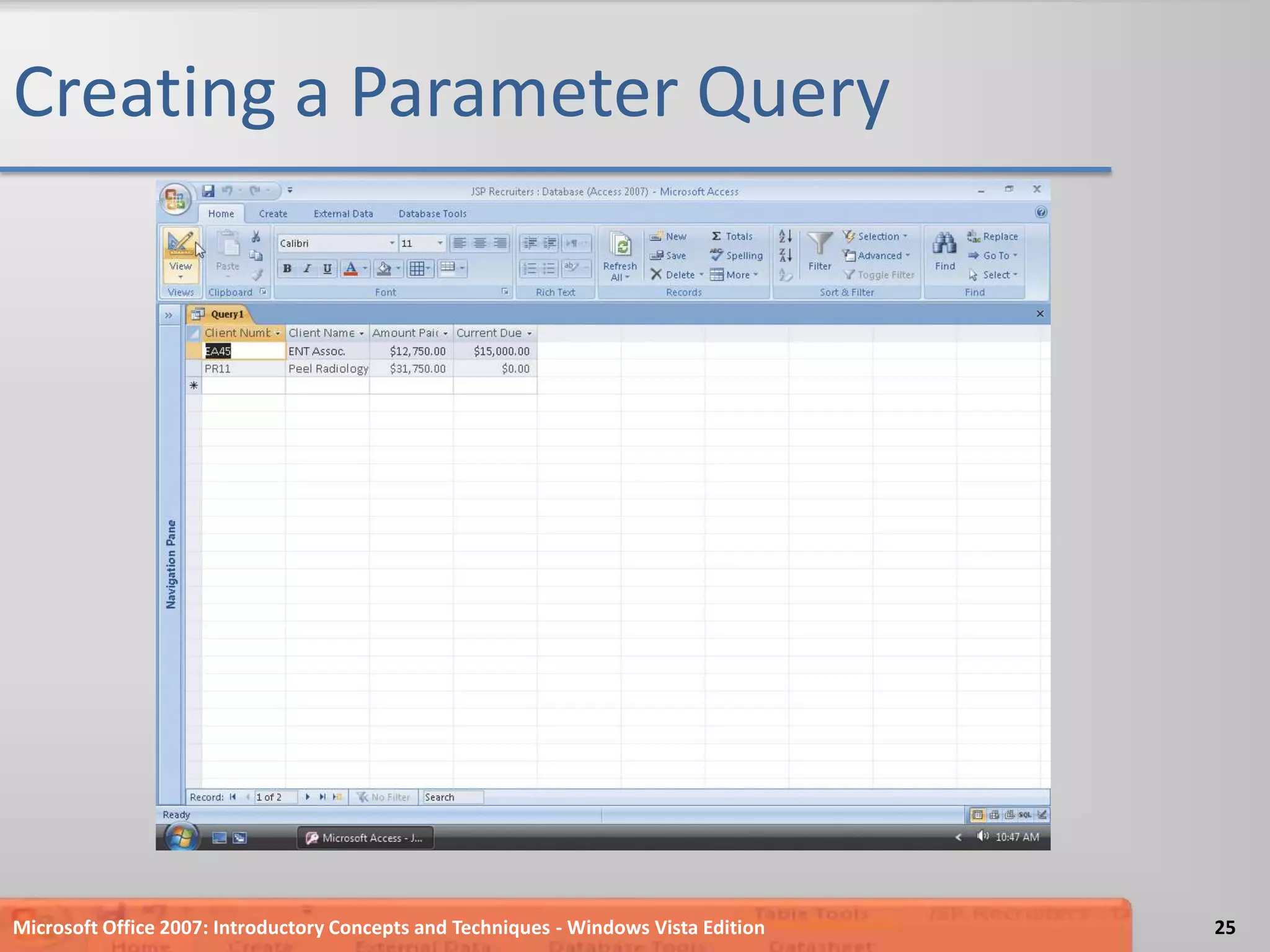Open Amount Paid column filter arrow

point(445,333)
